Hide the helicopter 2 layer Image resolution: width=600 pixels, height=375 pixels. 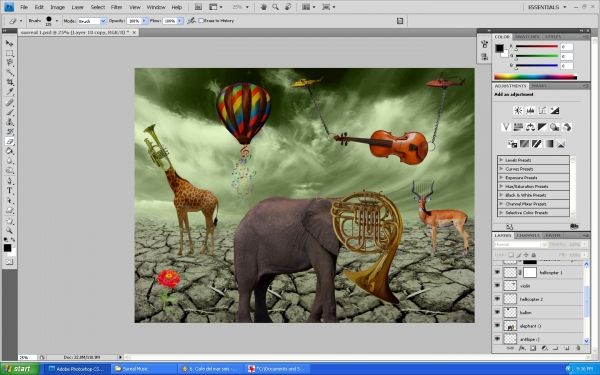click(x=497, y=299)
